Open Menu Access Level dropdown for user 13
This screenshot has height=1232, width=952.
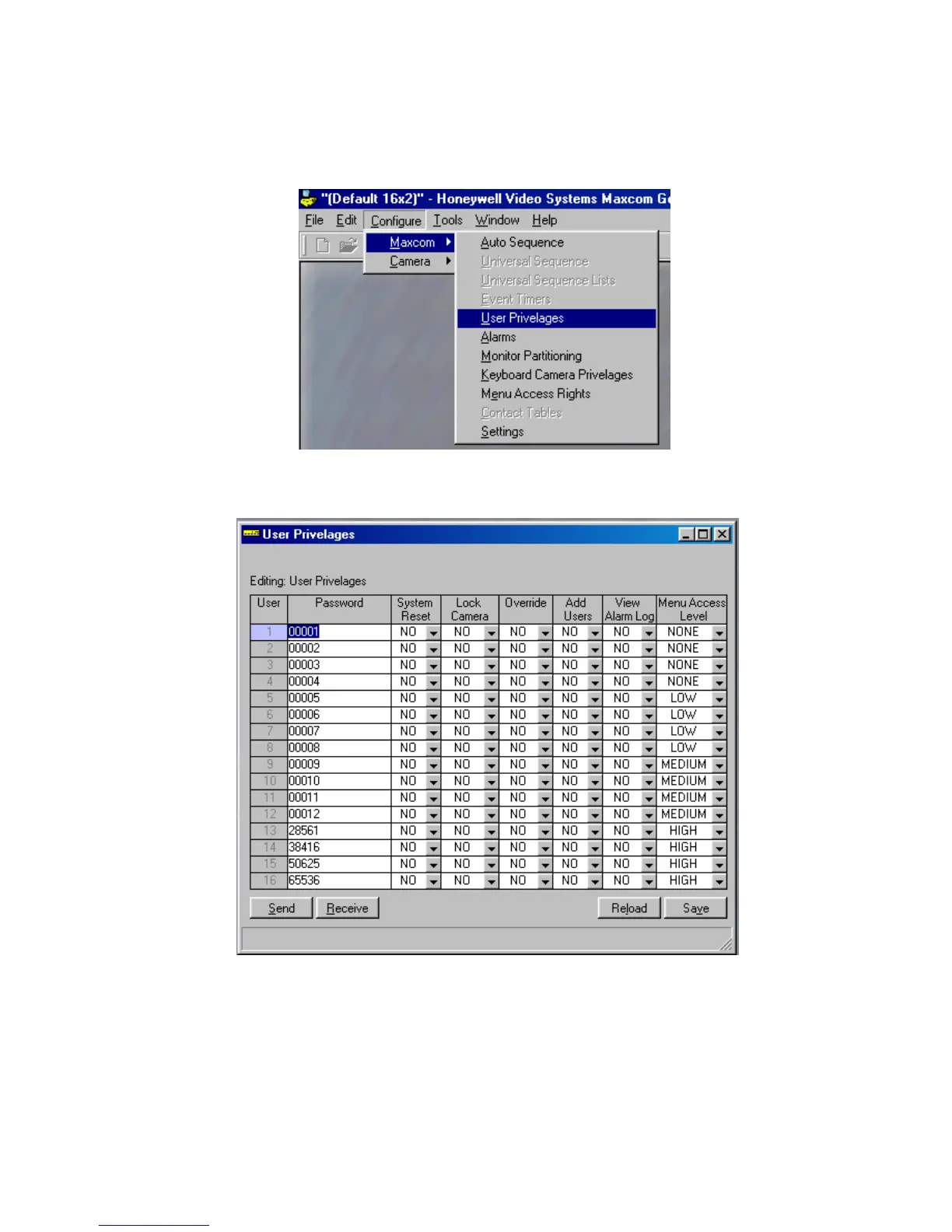(719, 831)
